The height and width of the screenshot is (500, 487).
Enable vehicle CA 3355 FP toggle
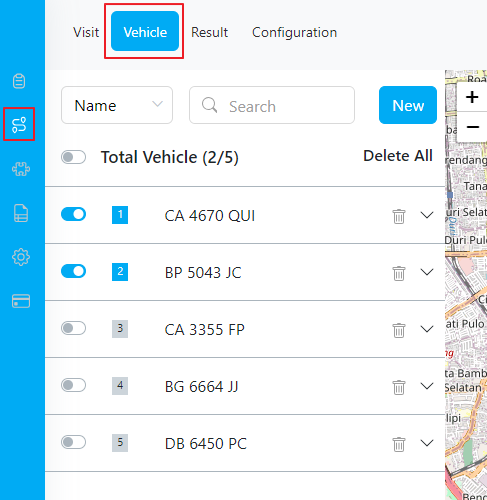tap(73, 328)
